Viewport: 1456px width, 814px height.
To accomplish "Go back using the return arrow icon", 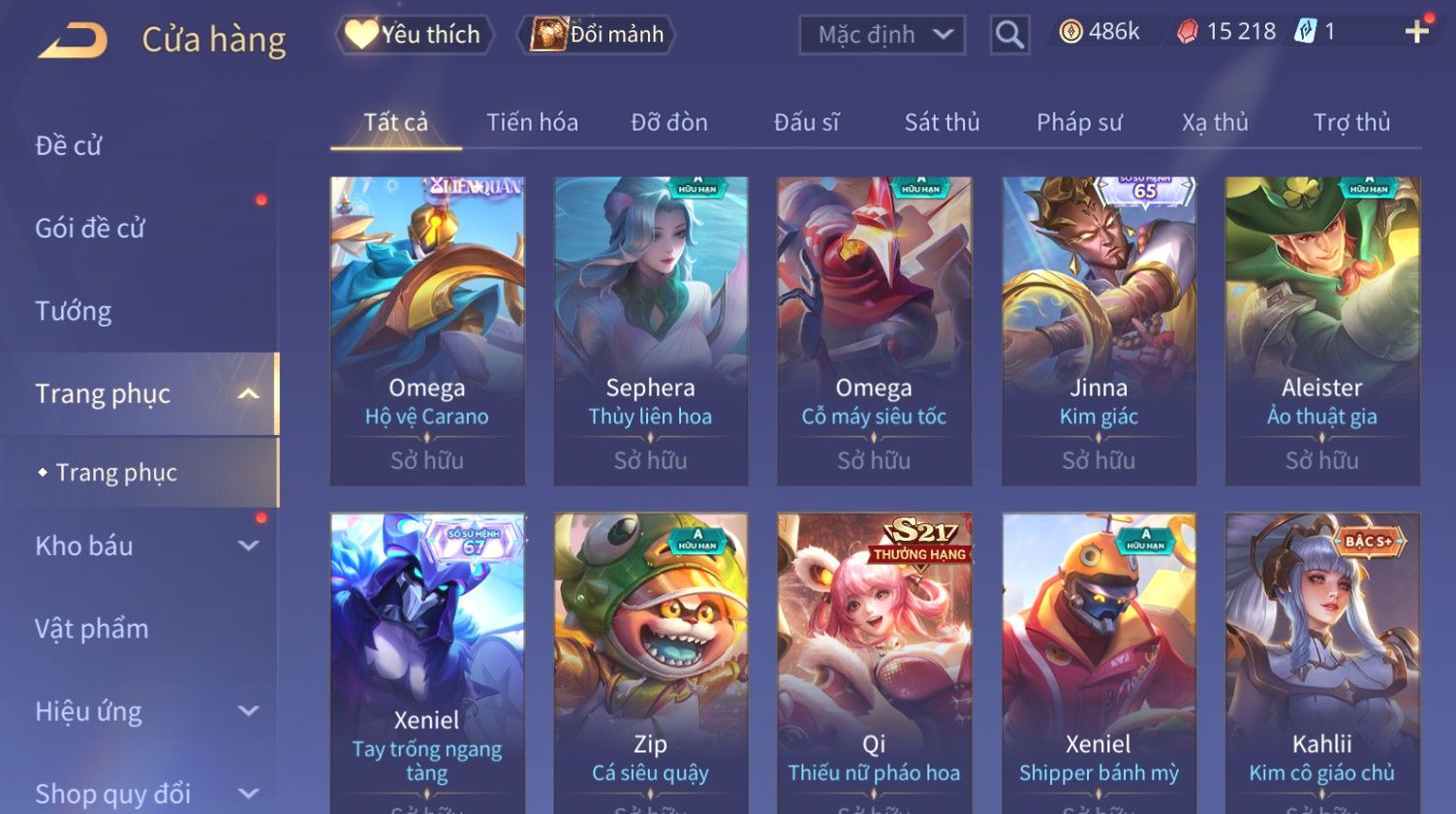I will pos(73,41).
